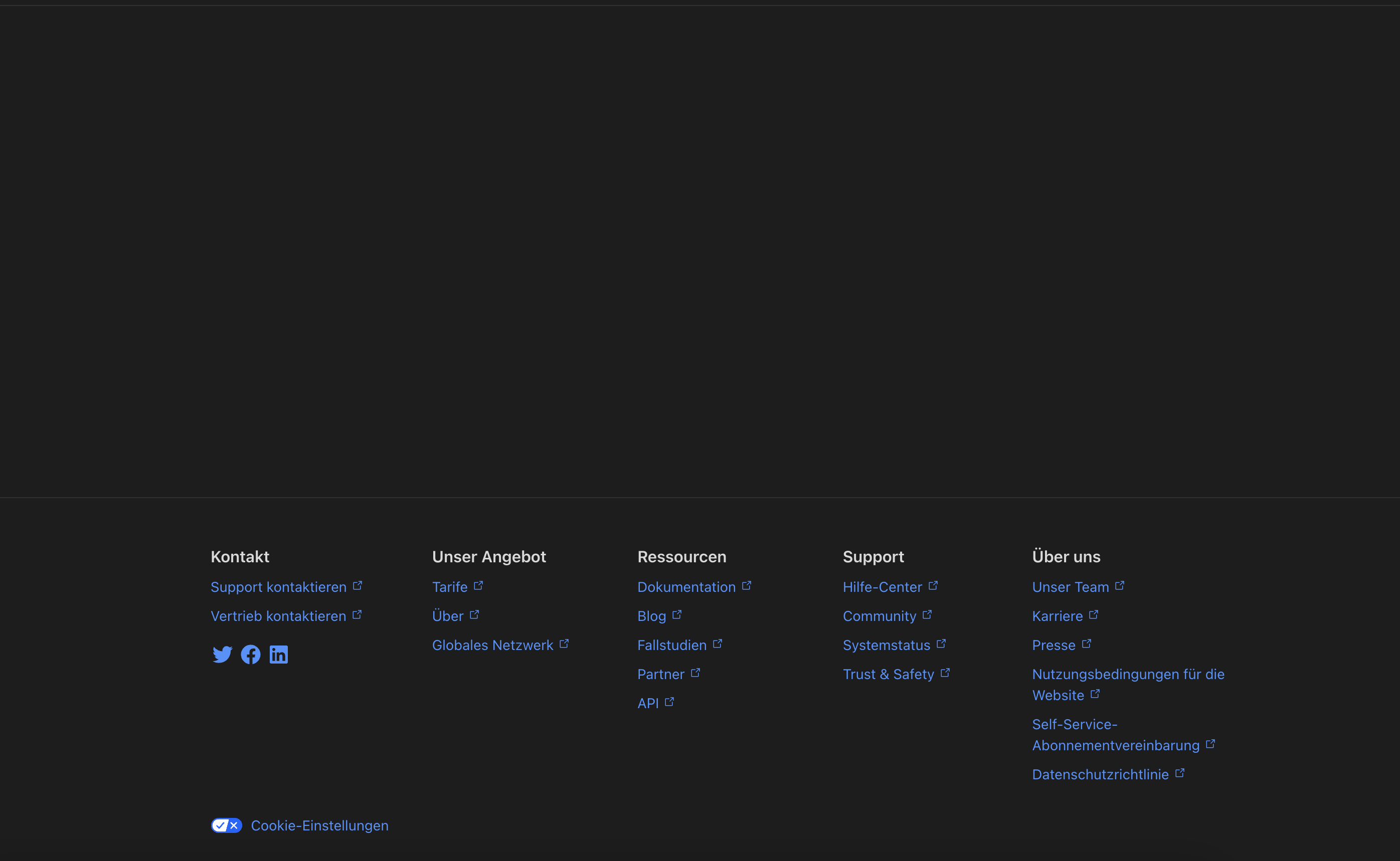Open the Tarife link

(449, 587)
